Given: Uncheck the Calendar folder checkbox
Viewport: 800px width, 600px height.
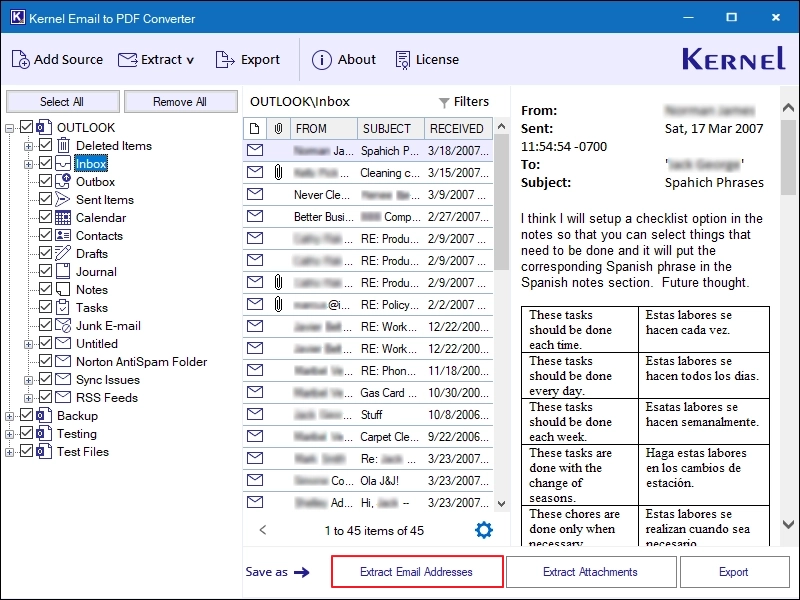Looking at the screenshot, I should click(45, 217).
